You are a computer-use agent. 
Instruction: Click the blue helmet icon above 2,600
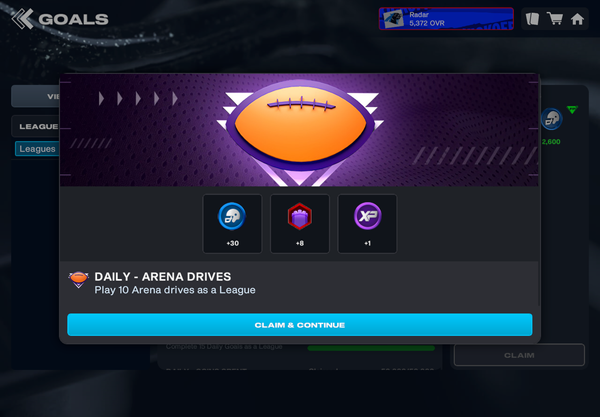coord(551,119)
